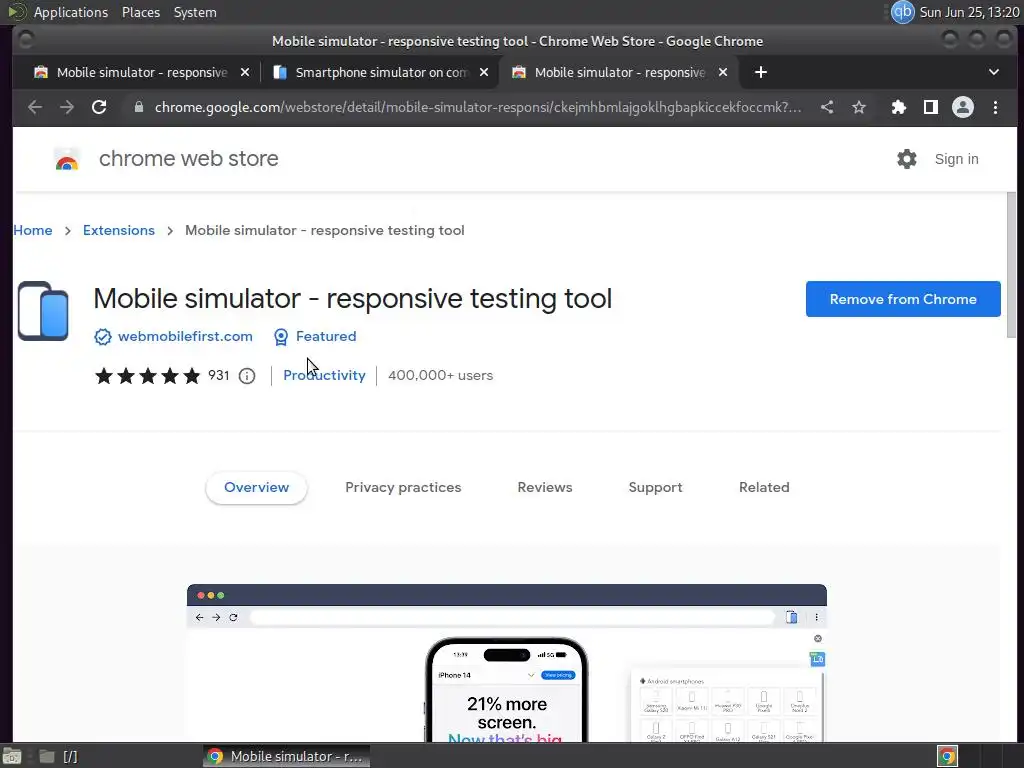Click the clock showing Sun Jun 25, 13:20
This screenshot has height=768, width=1024.
click(969, 12)
